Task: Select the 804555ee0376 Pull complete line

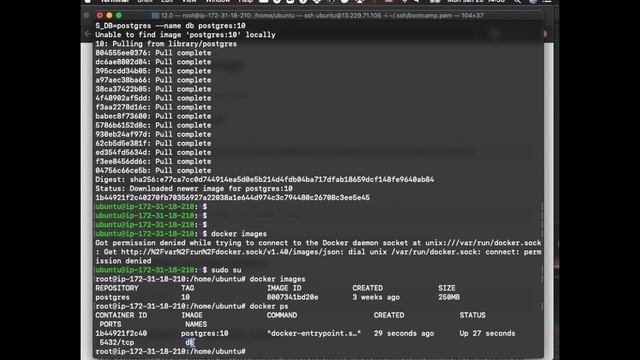Action: click(x=153, y=53)
